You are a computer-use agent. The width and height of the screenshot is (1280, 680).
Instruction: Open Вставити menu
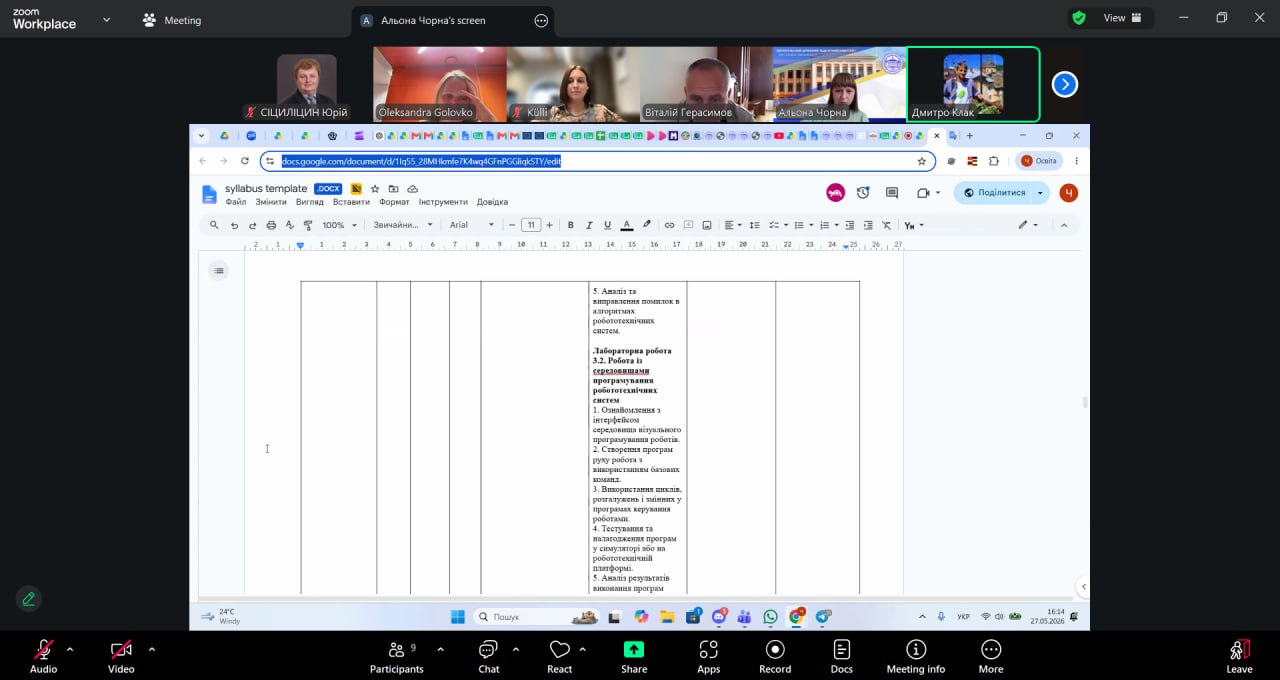click(351, 202)
